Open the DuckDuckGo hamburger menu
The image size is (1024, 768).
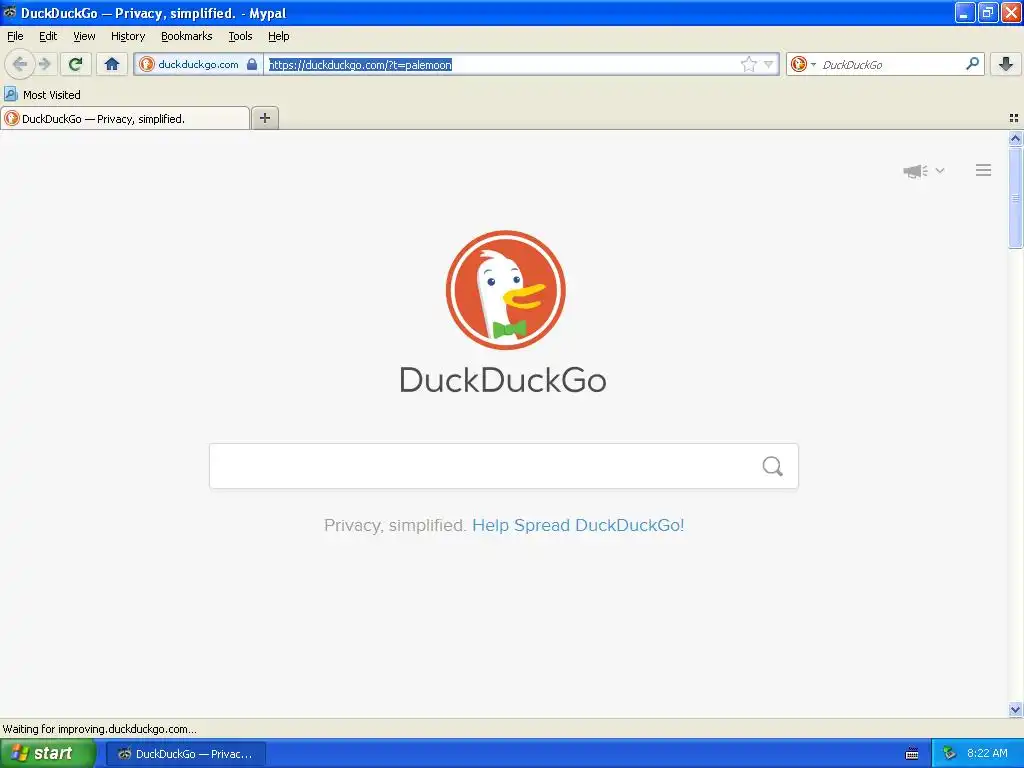(984, 170)
